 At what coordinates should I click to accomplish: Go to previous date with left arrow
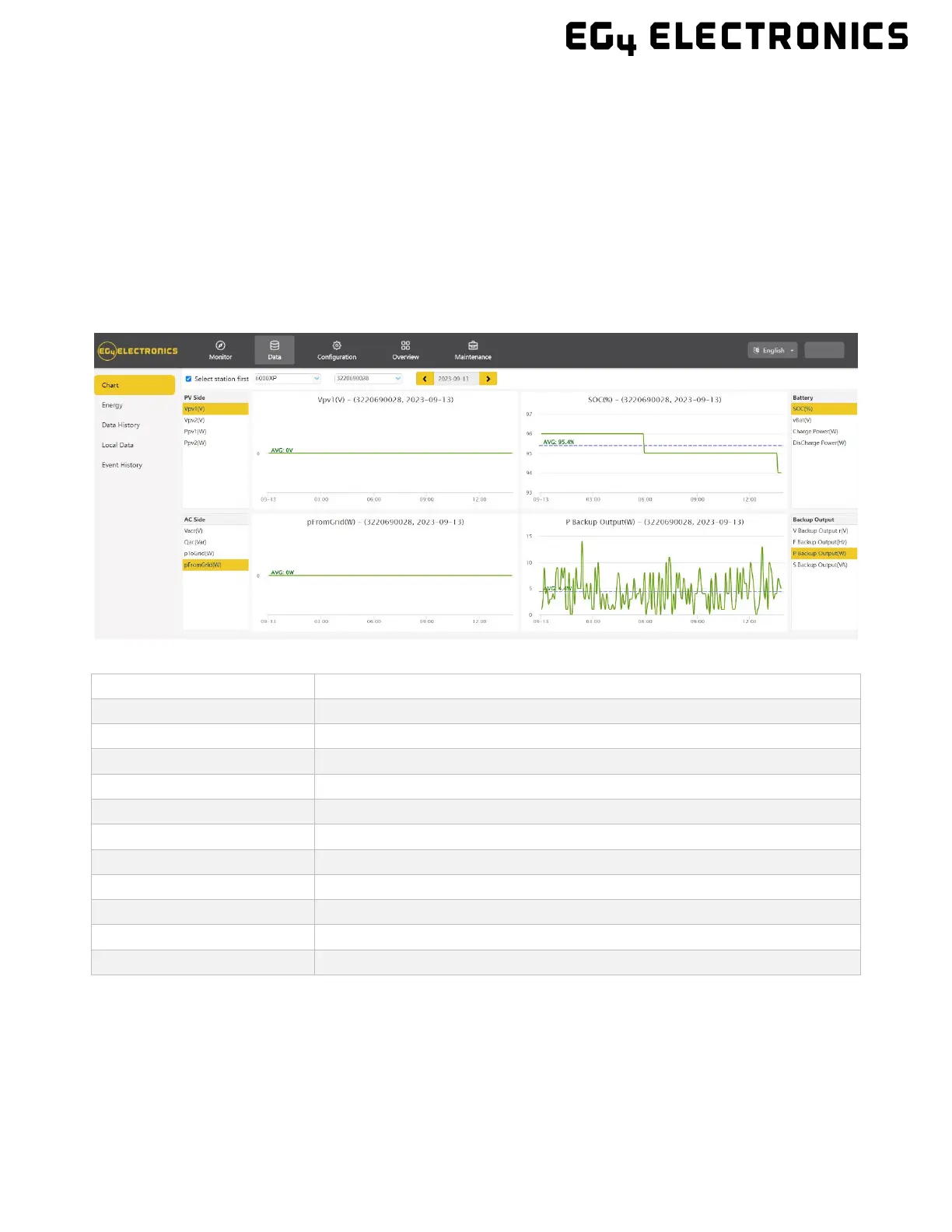425,379
